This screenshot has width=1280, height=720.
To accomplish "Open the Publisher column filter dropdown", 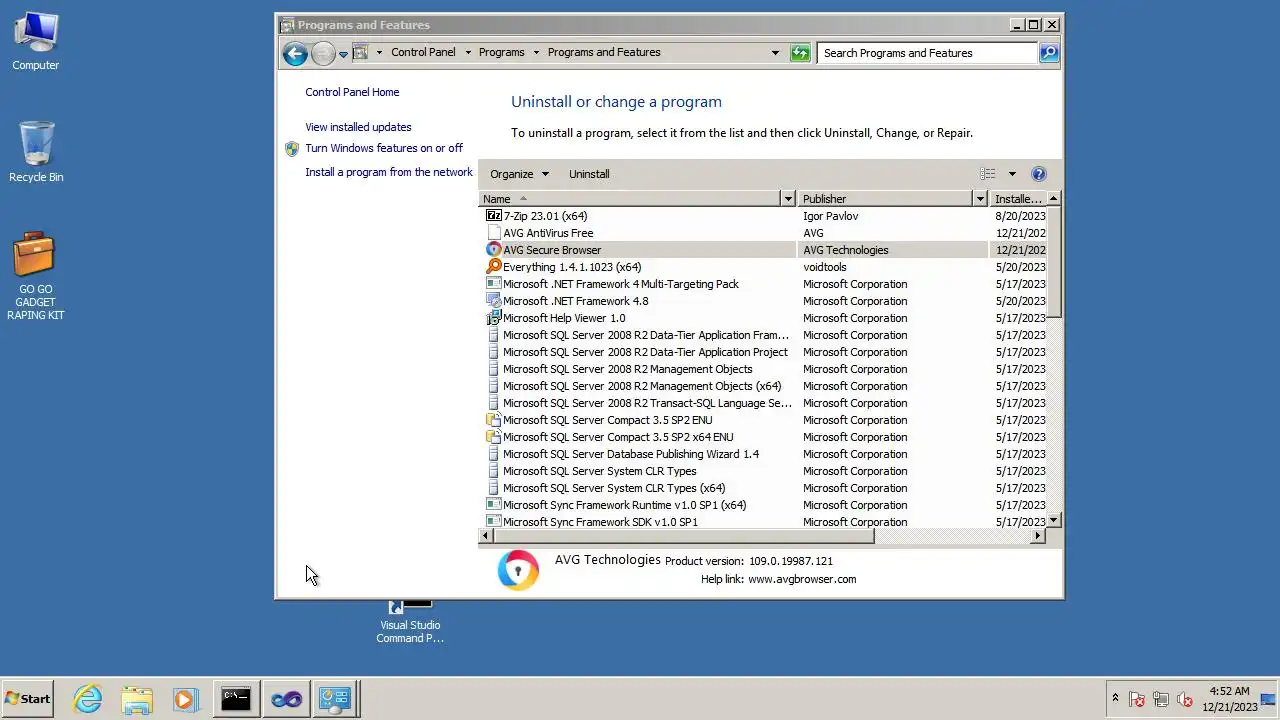I will click(x=980, y=199).
